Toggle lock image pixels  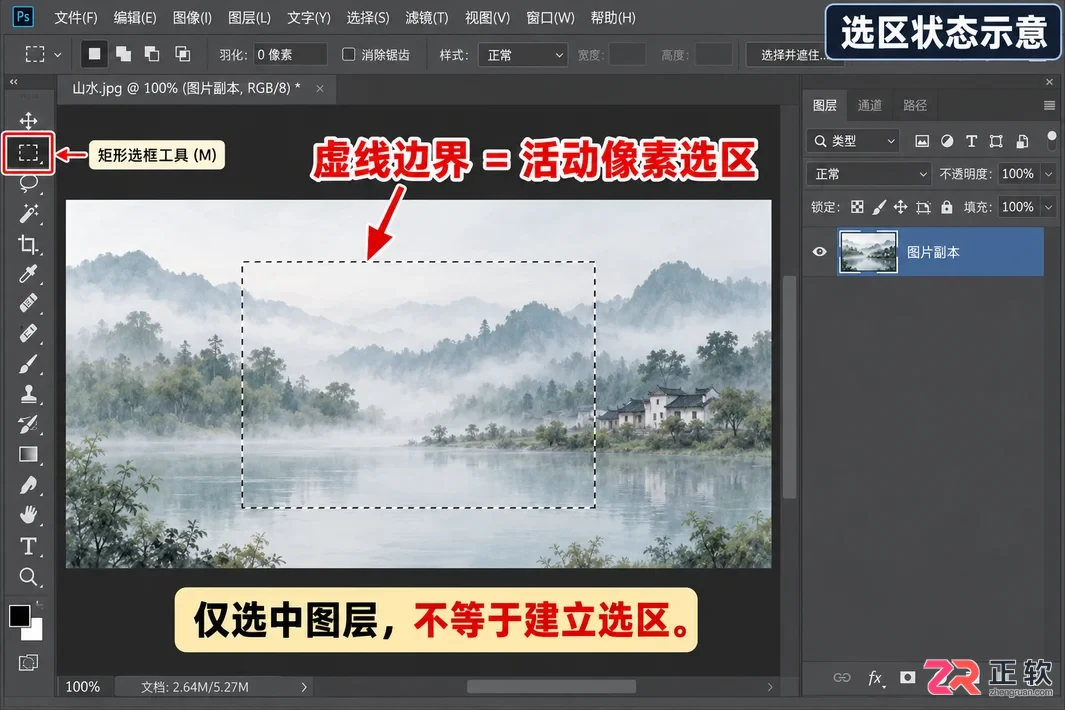click(879, 207)
